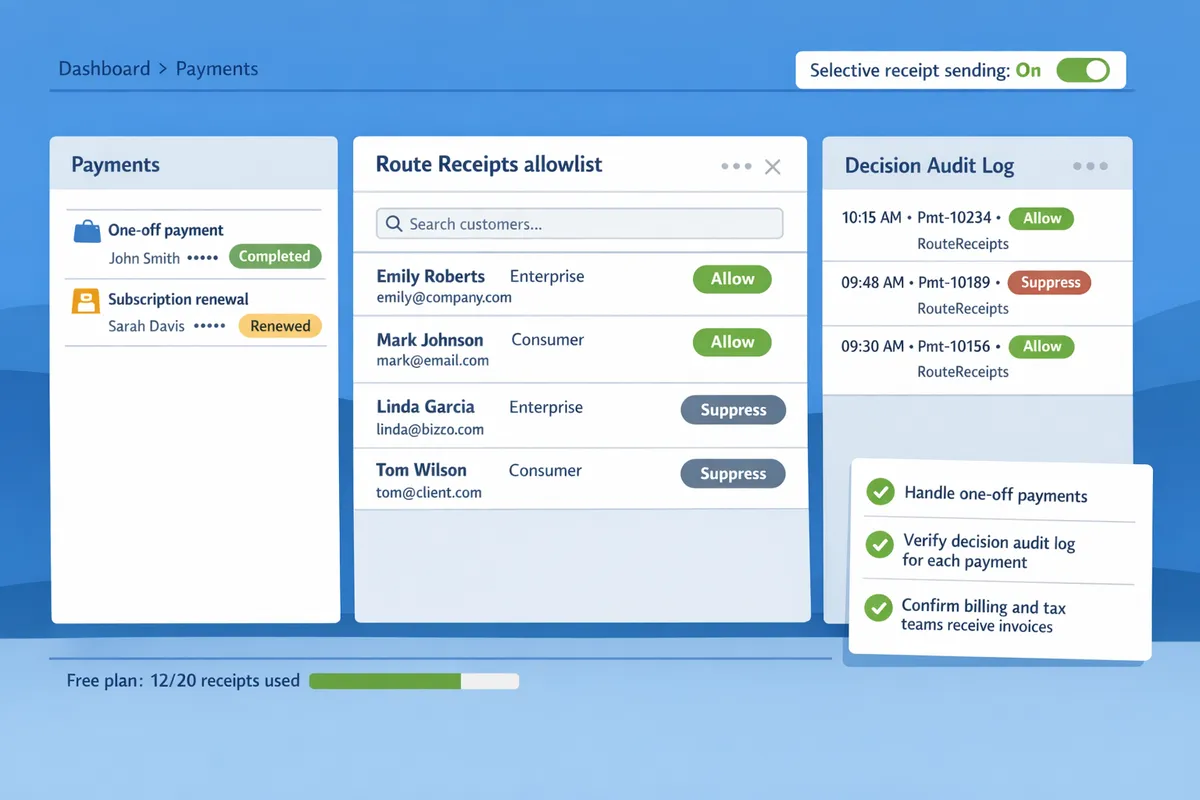This screenshot has width=1200, height=800.
Task: Open the Route Receipts allowlist options menu
Action: [735, 166]
